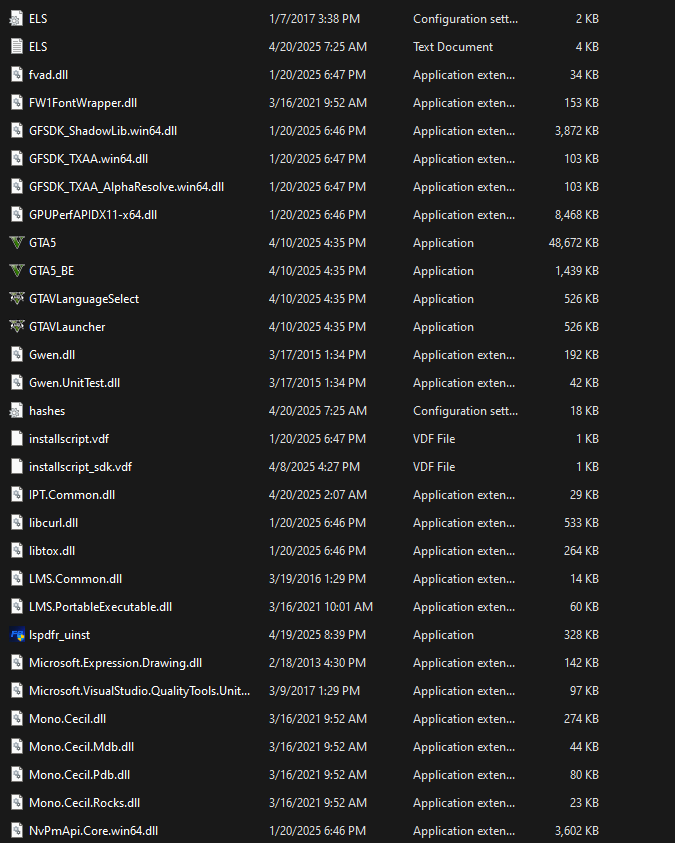675x843 pixels.
Task: Select the Microsoft.VisualStudio.QualityTools.Unit... file name
Action: pyautogui.click(x=140, y=691)
